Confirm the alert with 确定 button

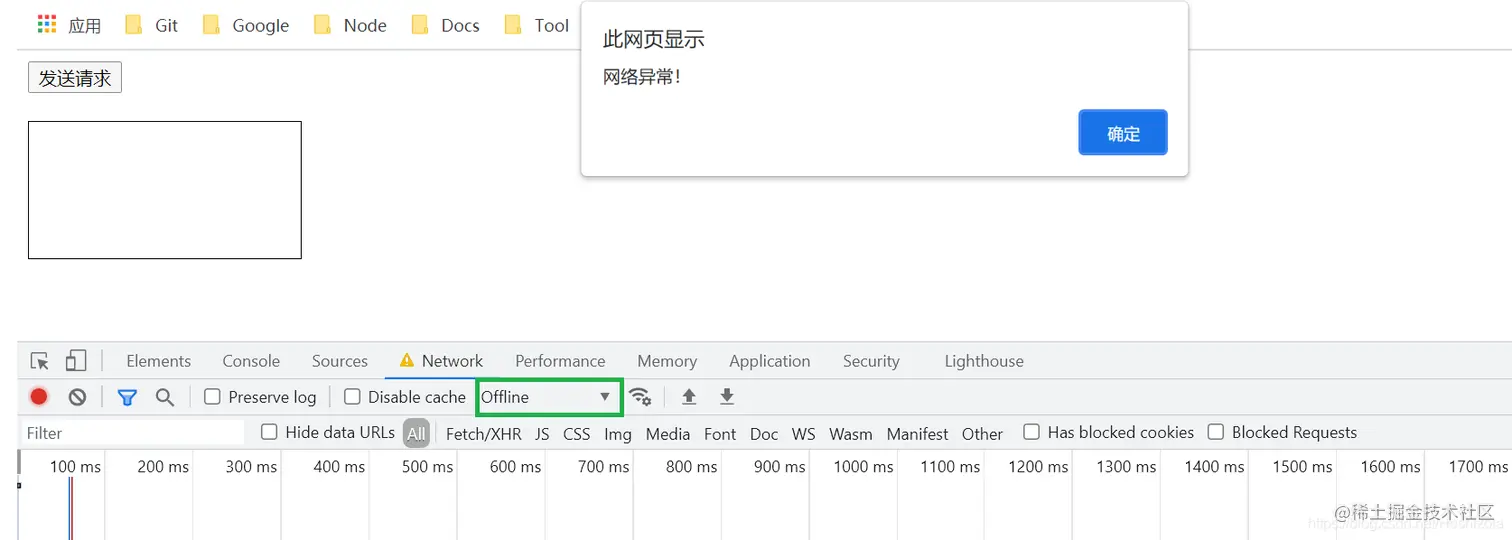tap(1123, 133)
